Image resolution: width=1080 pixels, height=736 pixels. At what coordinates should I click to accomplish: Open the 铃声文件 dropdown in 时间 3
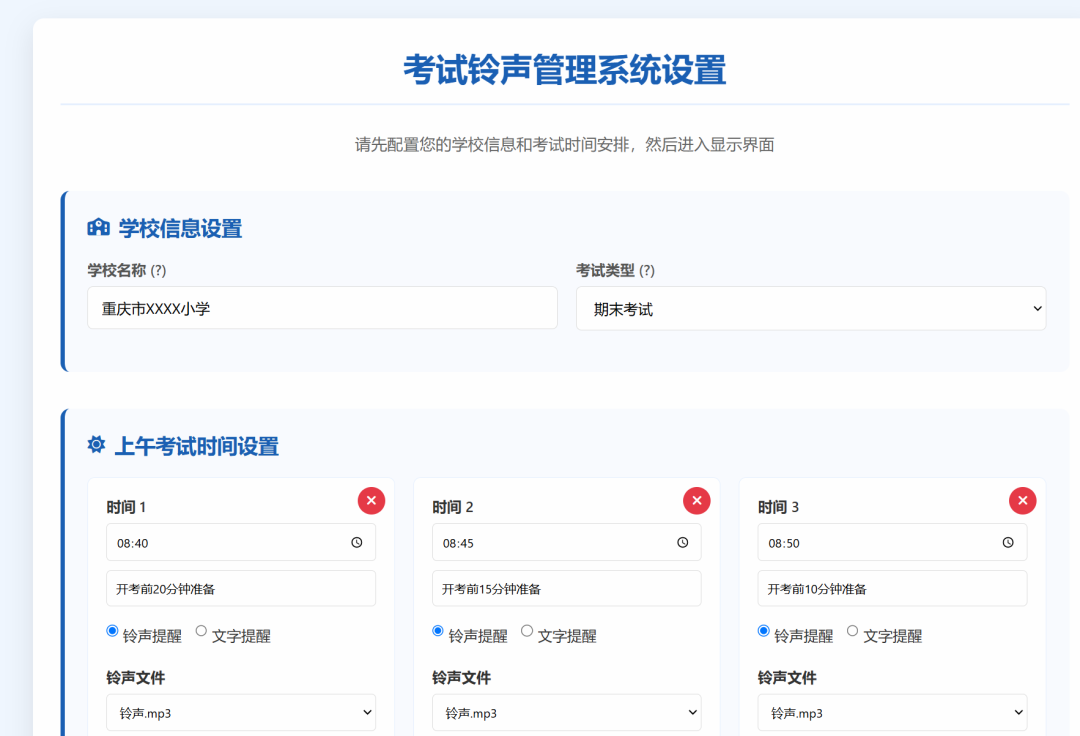coord(891,712)
